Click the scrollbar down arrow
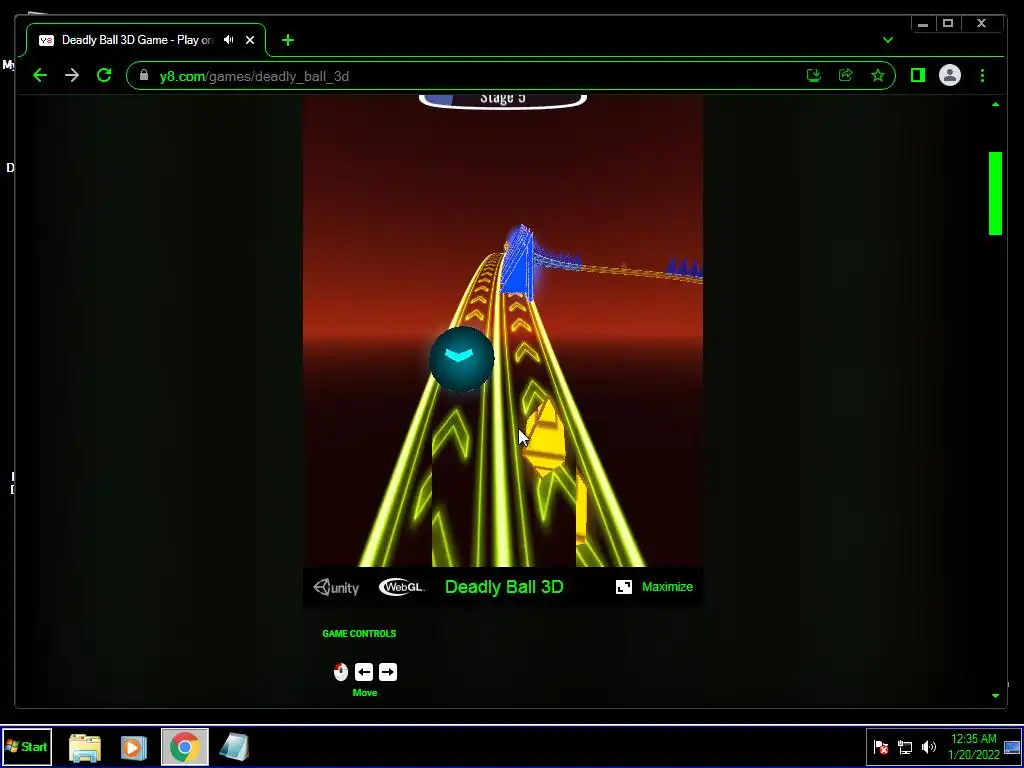 (995, 696)
